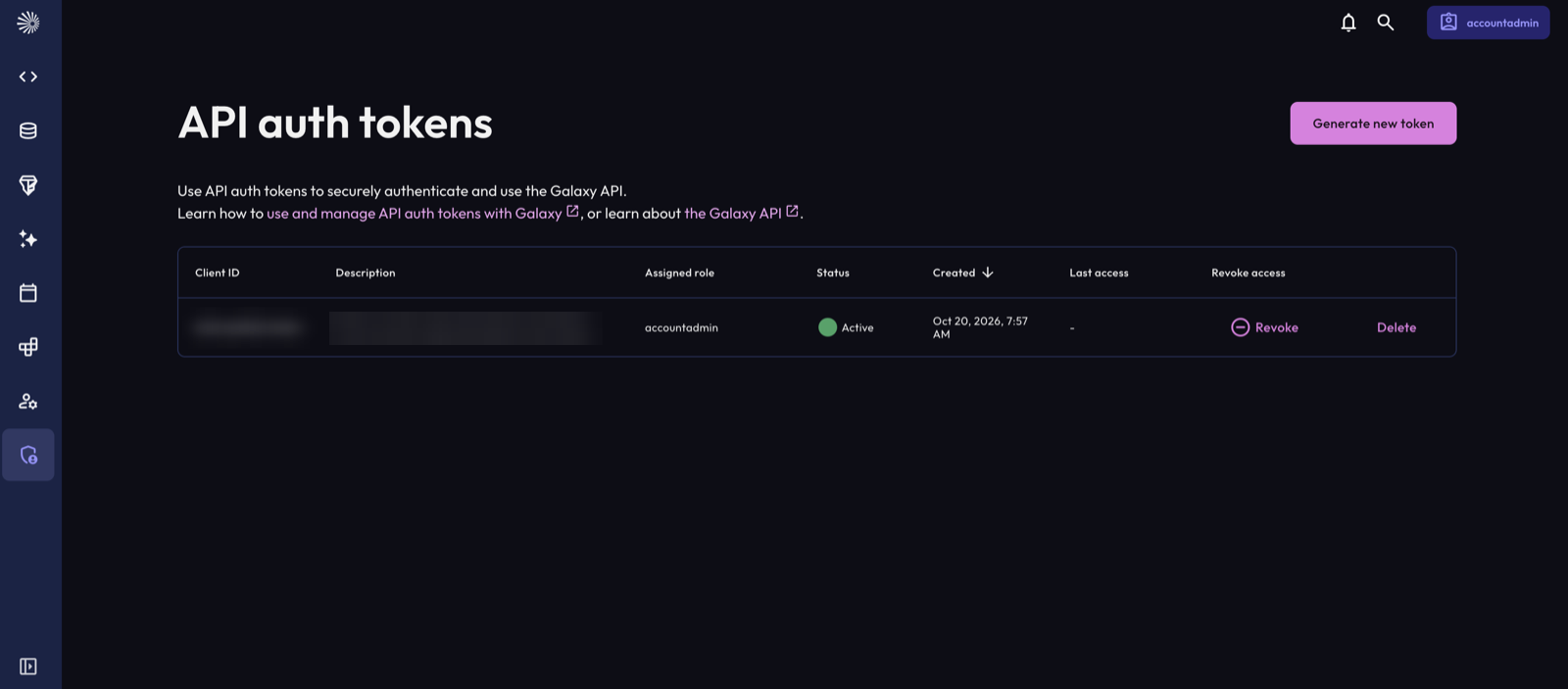Open notifications bell icon
The image size is (1568, 689).
tap(1348, 23)
